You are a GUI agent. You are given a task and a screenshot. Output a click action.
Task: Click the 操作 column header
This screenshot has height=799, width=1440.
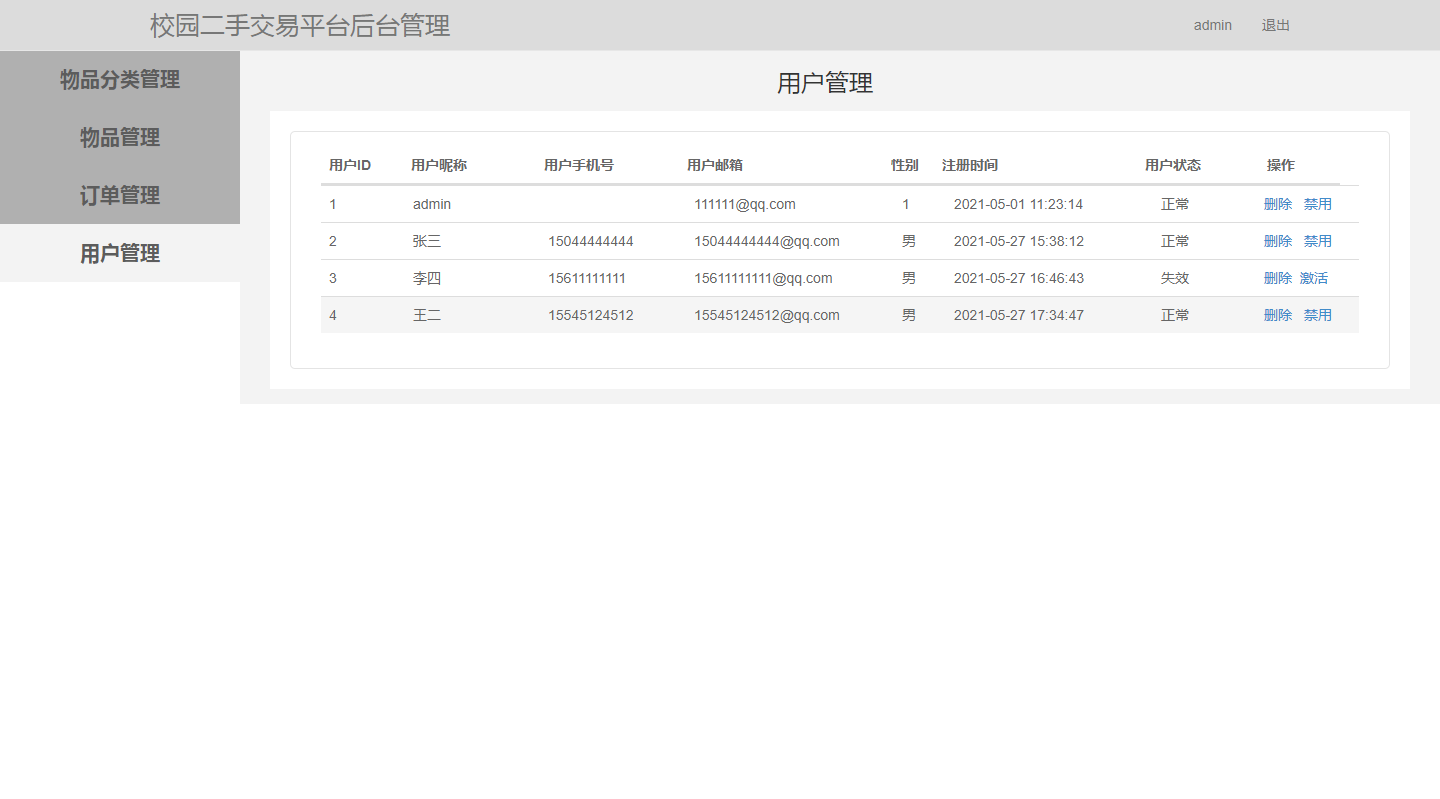click(1281, 165)
